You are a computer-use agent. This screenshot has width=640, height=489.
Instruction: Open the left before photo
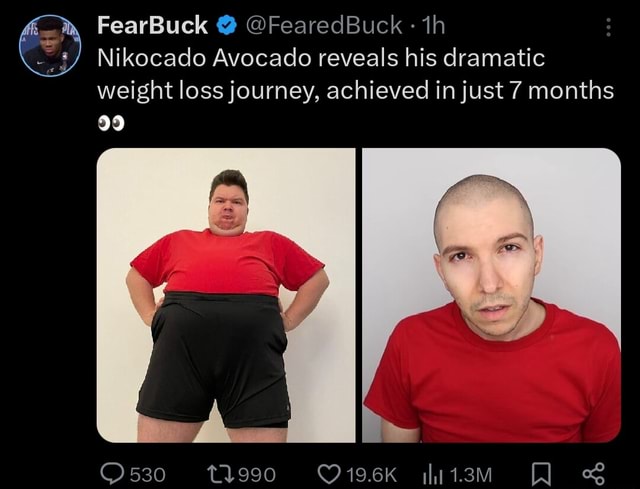pyautogui.click(x=226, y=295)
